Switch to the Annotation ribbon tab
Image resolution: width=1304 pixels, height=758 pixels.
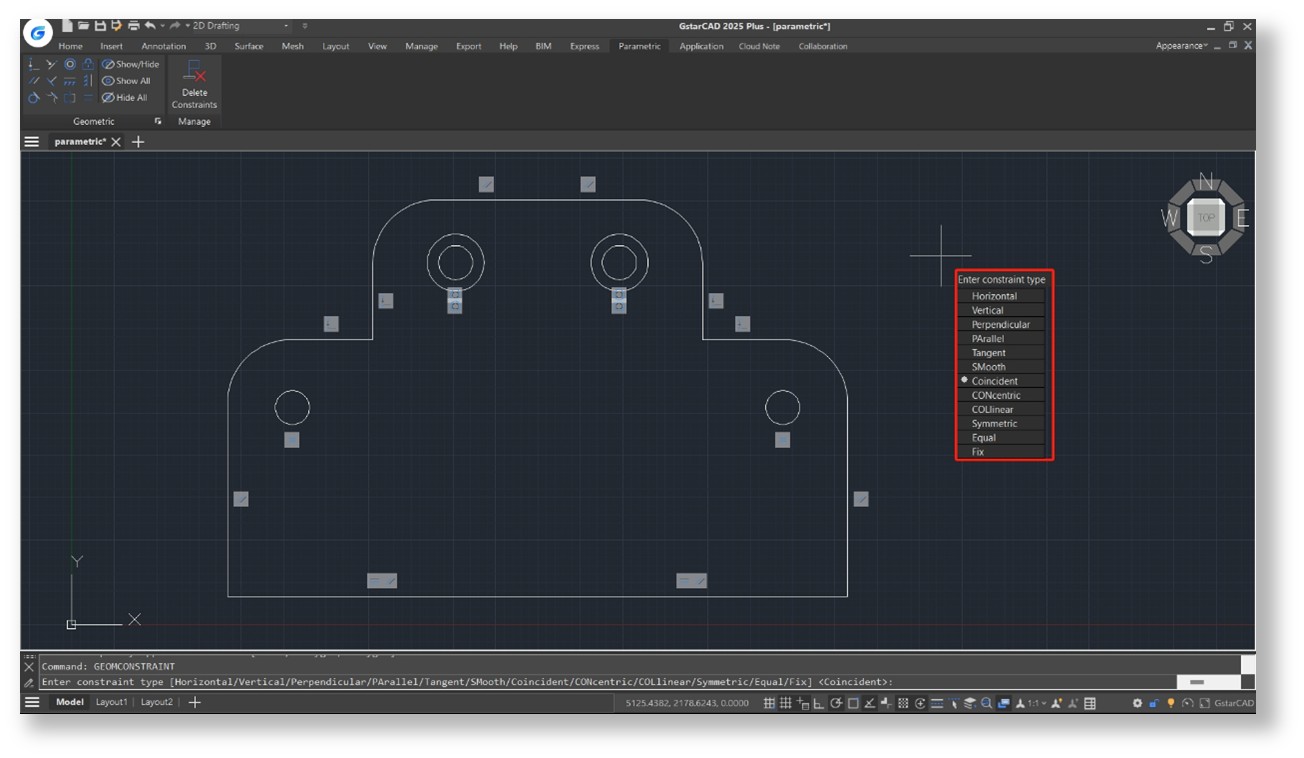coord(163,46)
